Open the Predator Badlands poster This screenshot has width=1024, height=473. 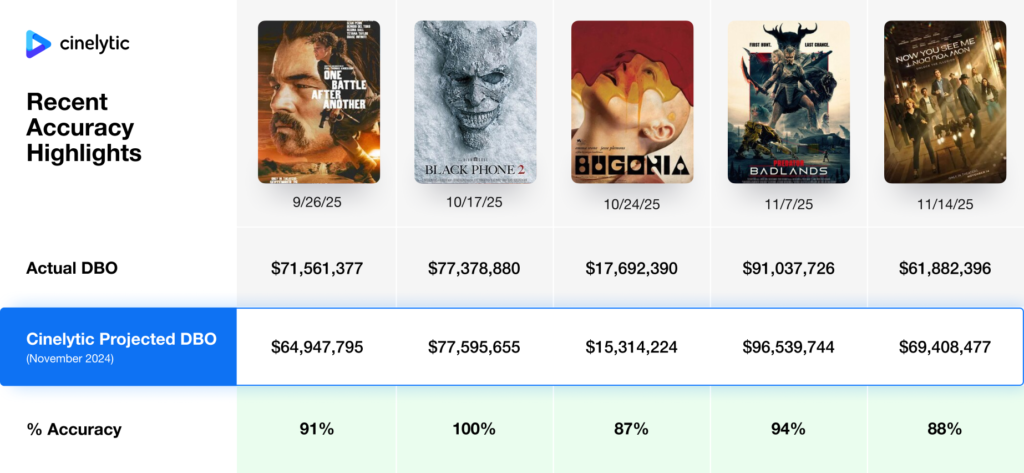click(788, 102)
